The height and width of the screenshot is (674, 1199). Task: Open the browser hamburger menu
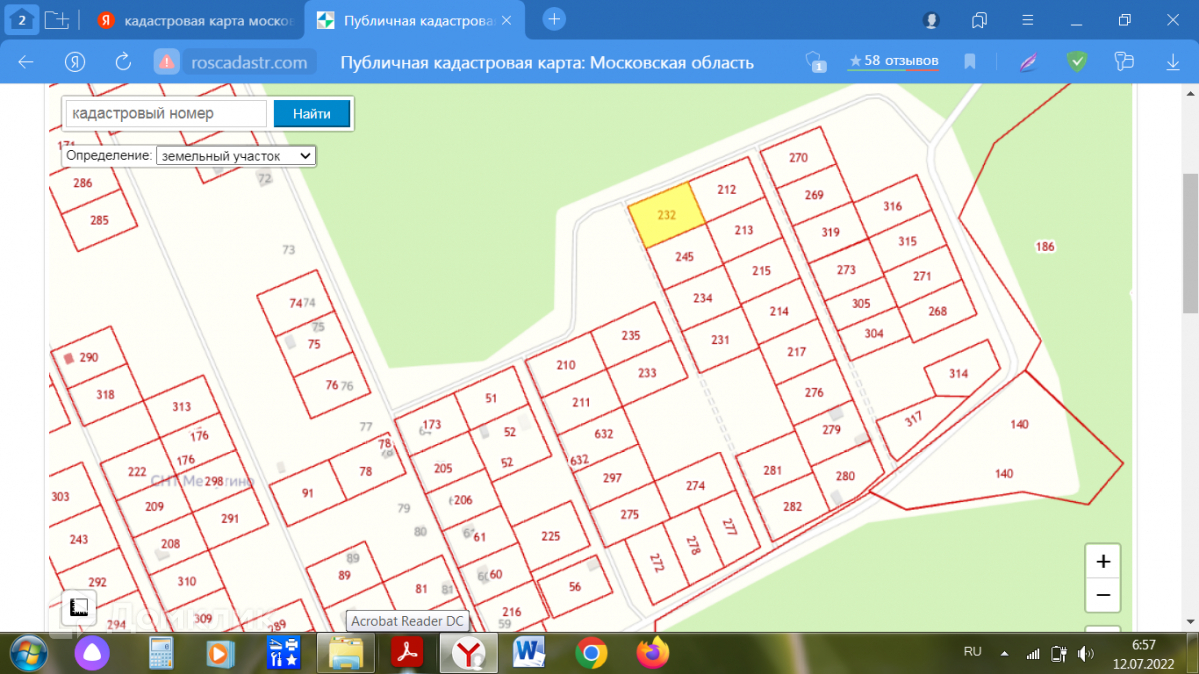tap(1028, 20)
